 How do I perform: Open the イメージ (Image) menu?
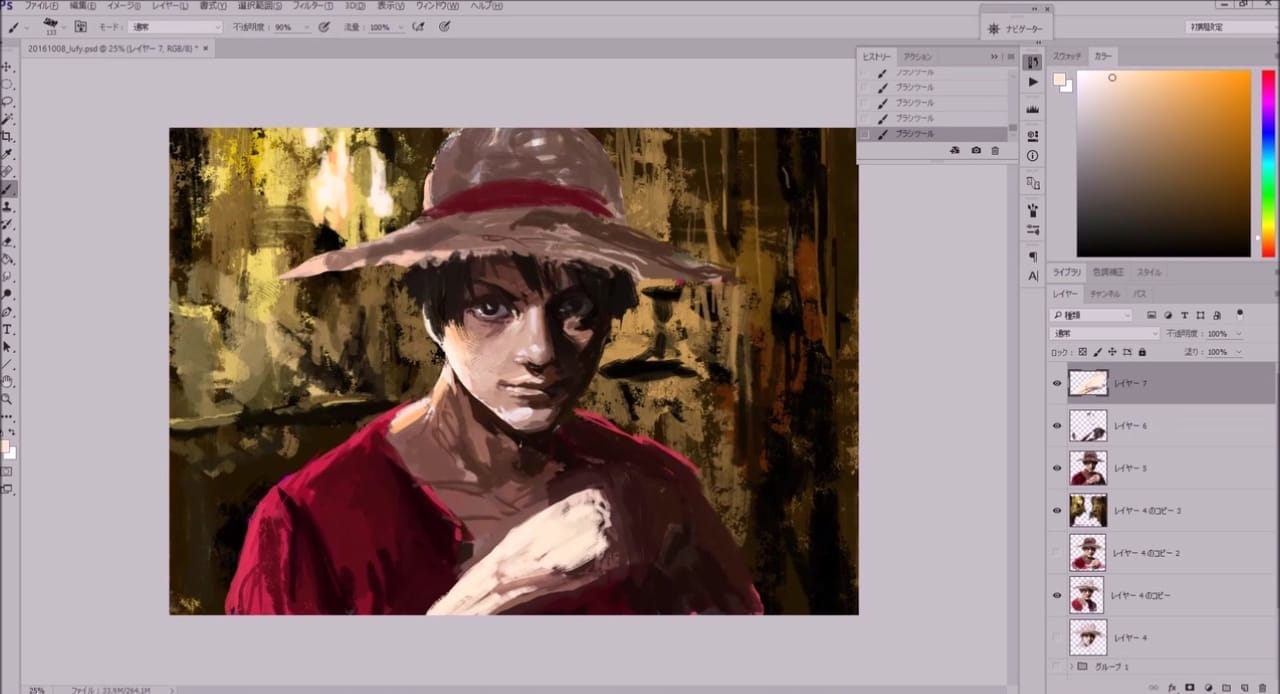123,6
